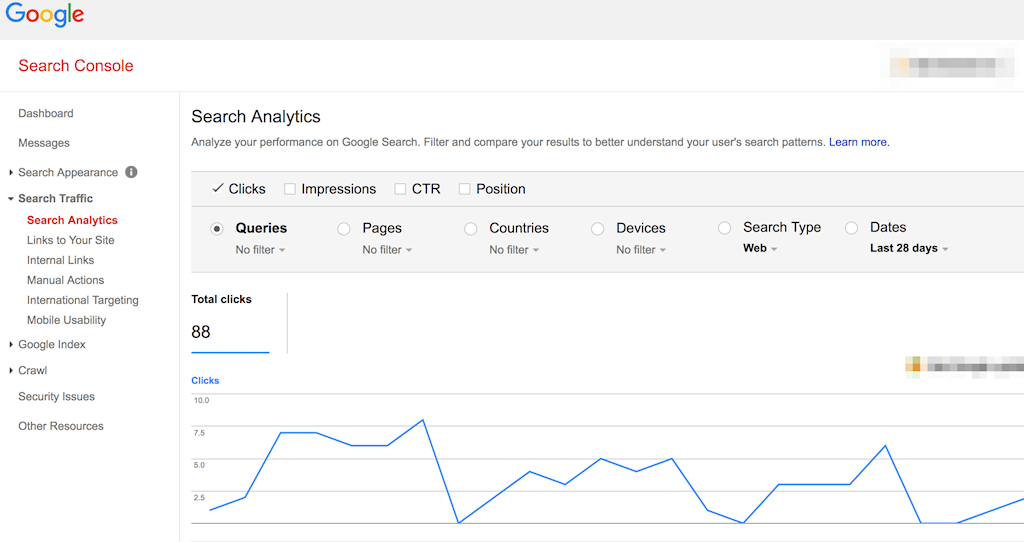Open Manual Actions page
Image resolution: width=1024 pixels, height=542 pixels.
coord(65,280)
